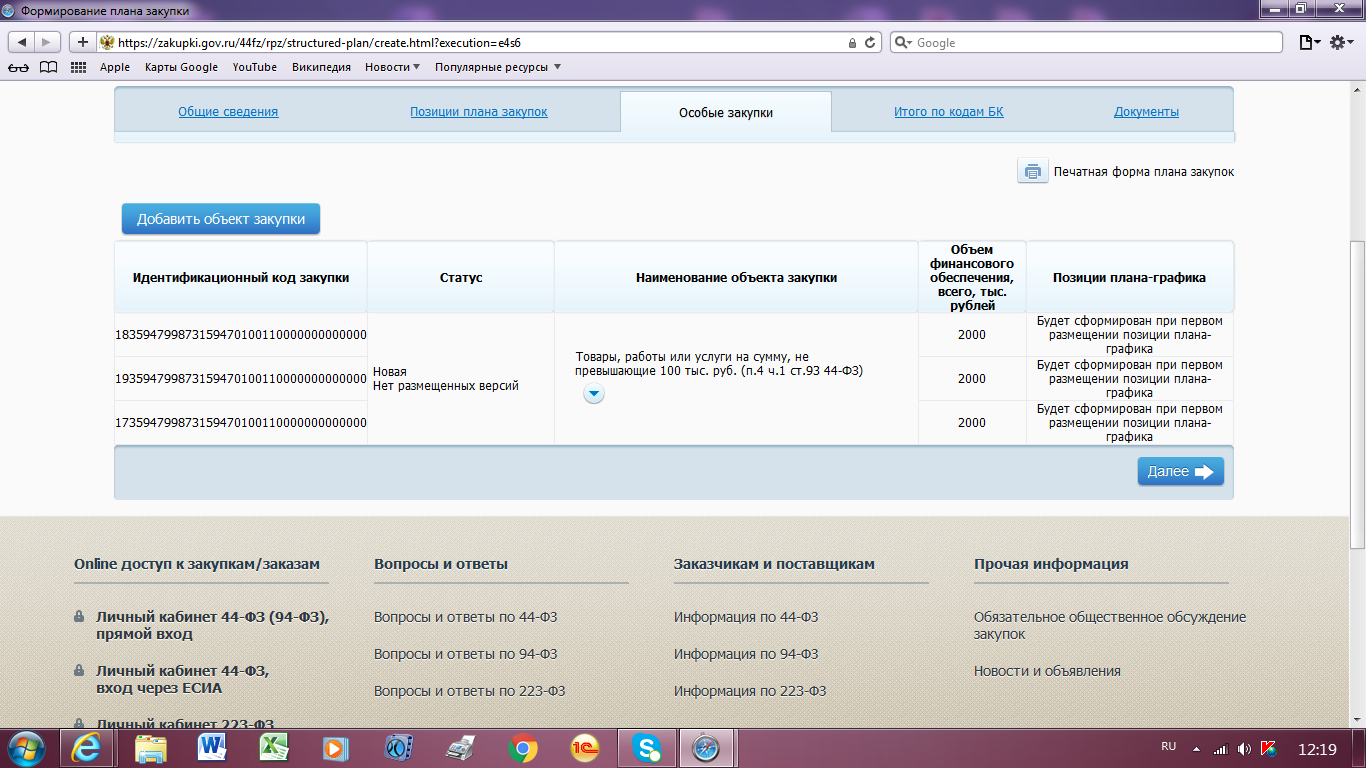1366x768 pixels.
Task: Expand the purchase object name blue arrow
Action: tap(594, 395)
